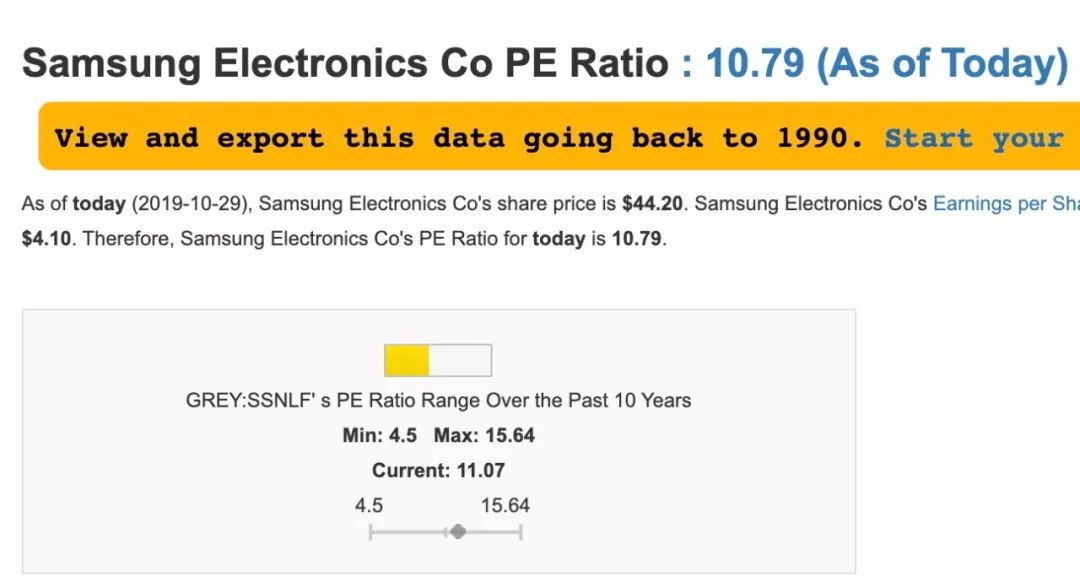Click the small median tick left of diamond
Viewport: 1080px width, 587px height.
[x=446, y=532]
